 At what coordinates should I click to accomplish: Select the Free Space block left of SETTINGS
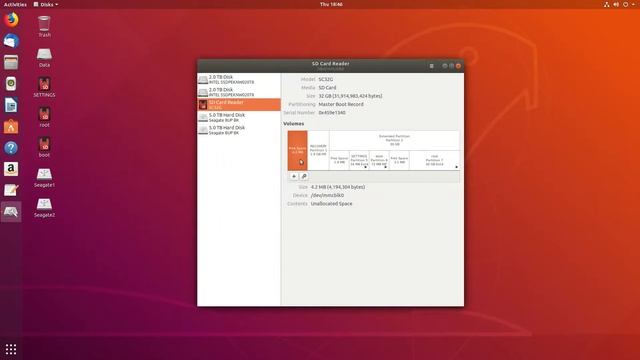(340, 160)
